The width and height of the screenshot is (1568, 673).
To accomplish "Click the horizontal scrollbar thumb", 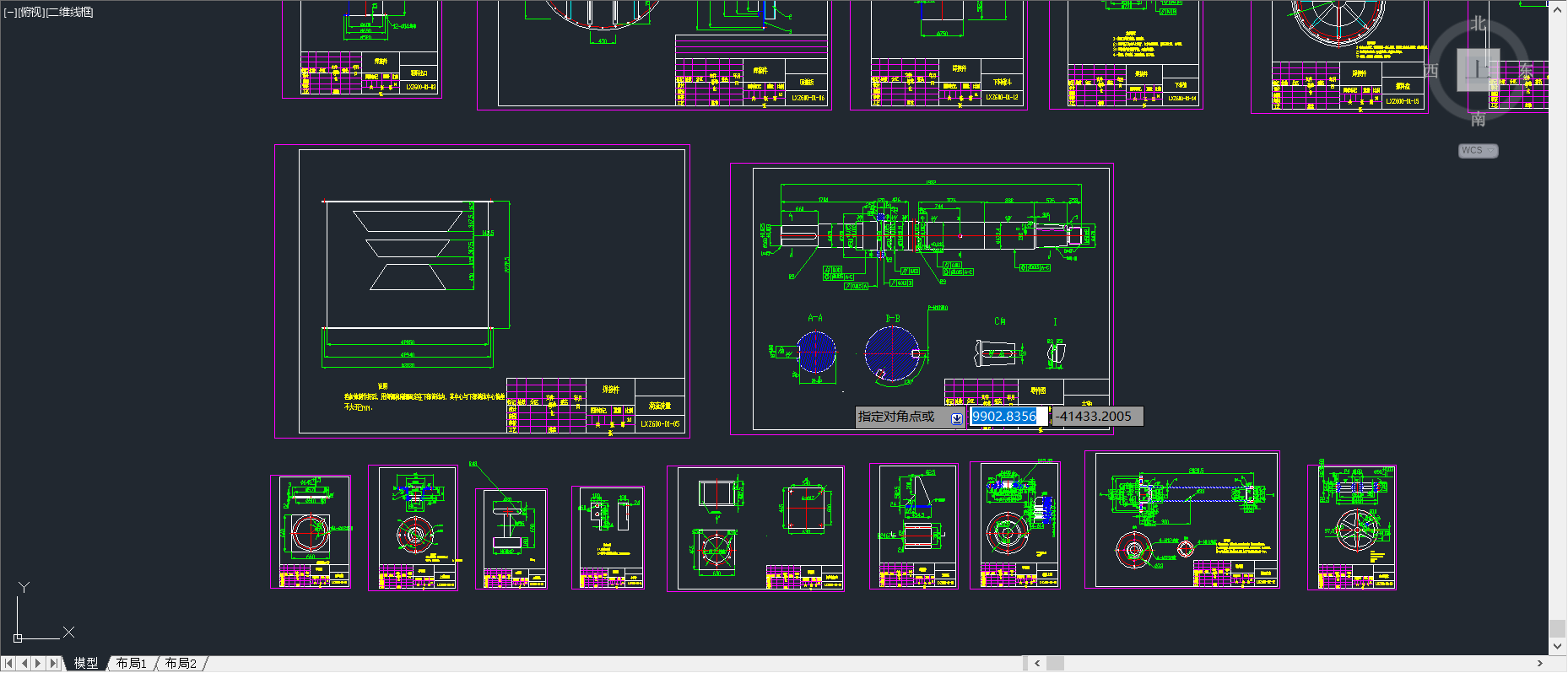I will pyautogui.click(x=1055, y=664).
